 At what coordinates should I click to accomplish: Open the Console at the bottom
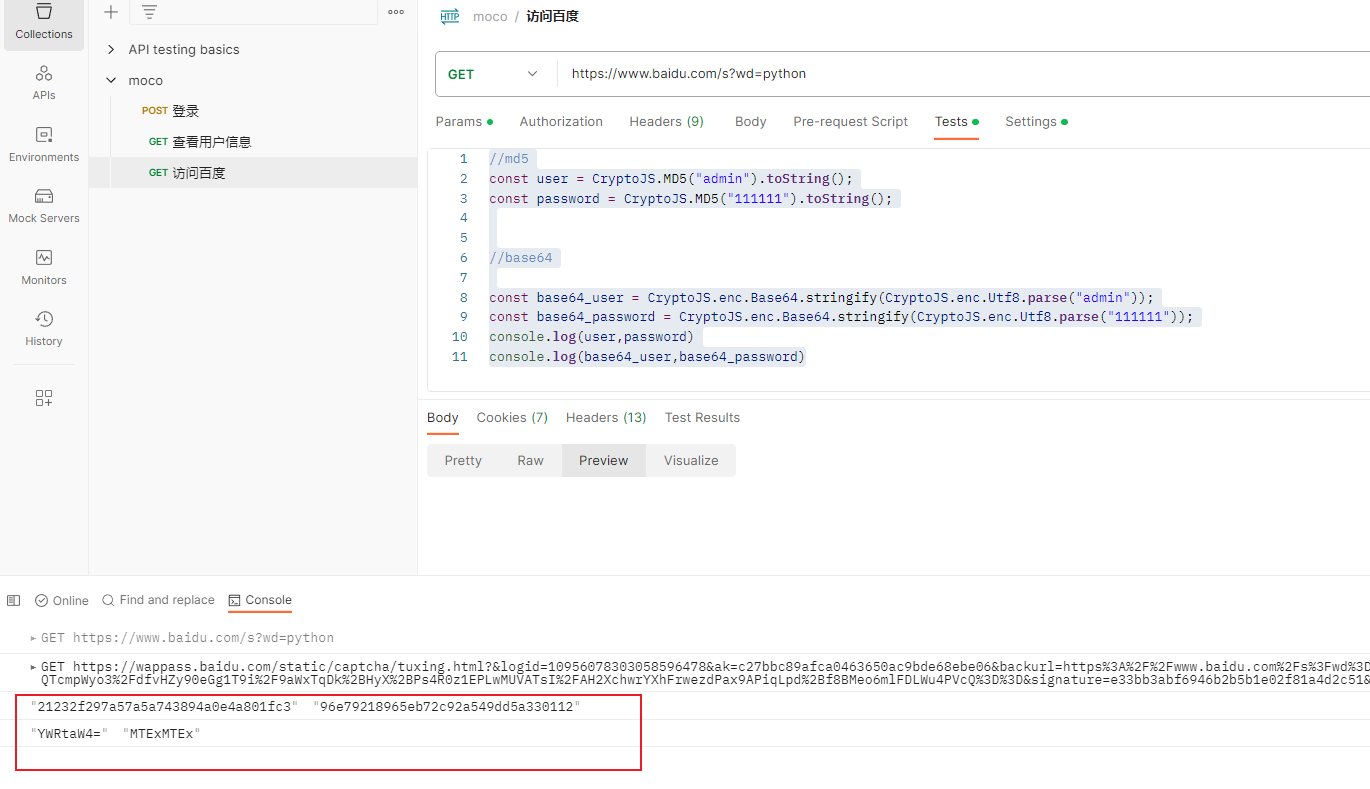point(259,600)
